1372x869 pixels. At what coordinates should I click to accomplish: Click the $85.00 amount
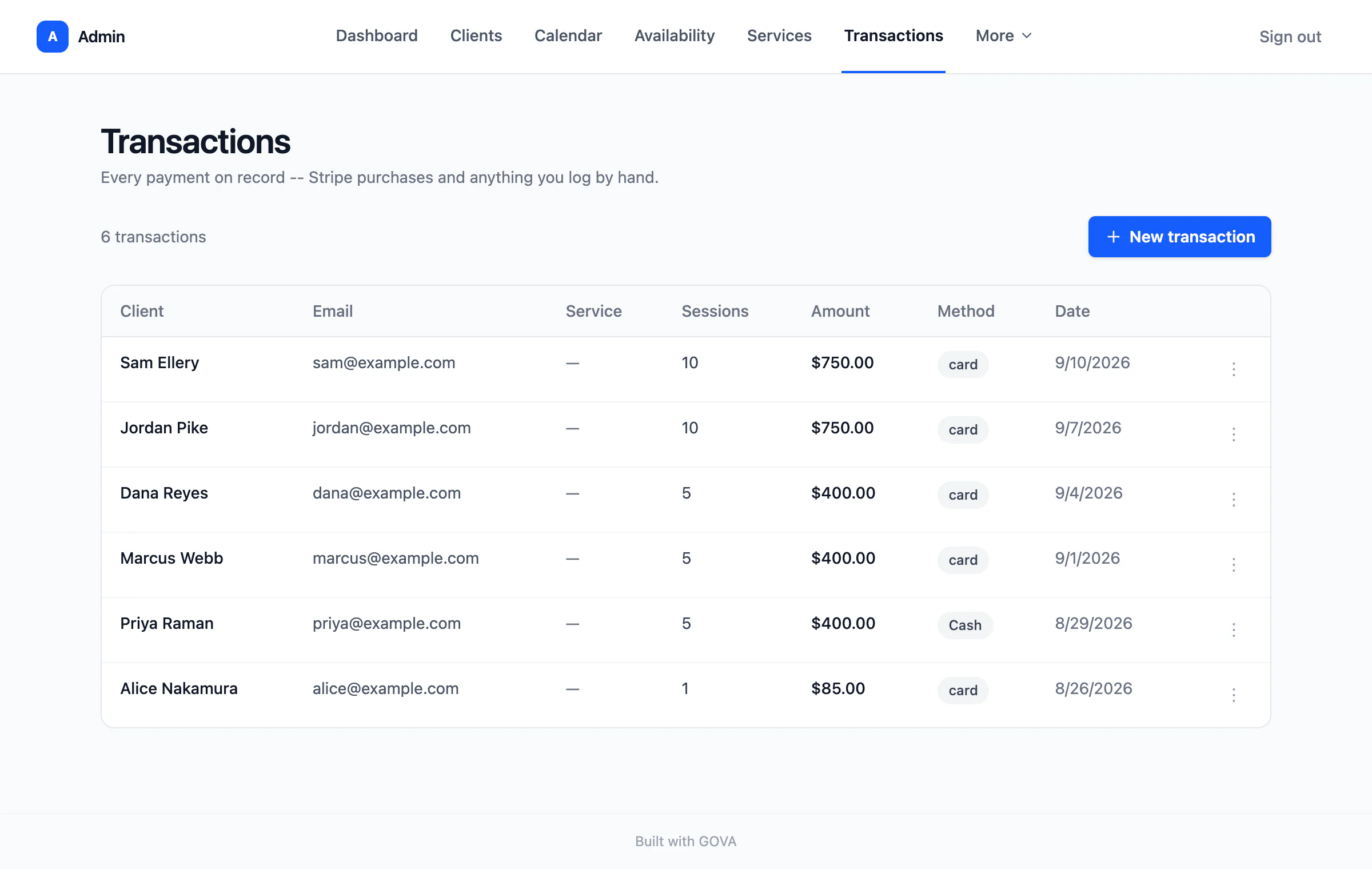click(838, 688)
